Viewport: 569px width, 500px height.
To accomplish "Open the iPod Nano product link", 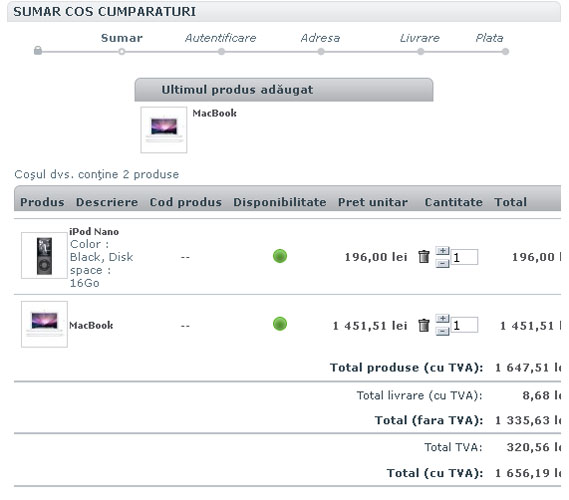I will coord(94,231).
